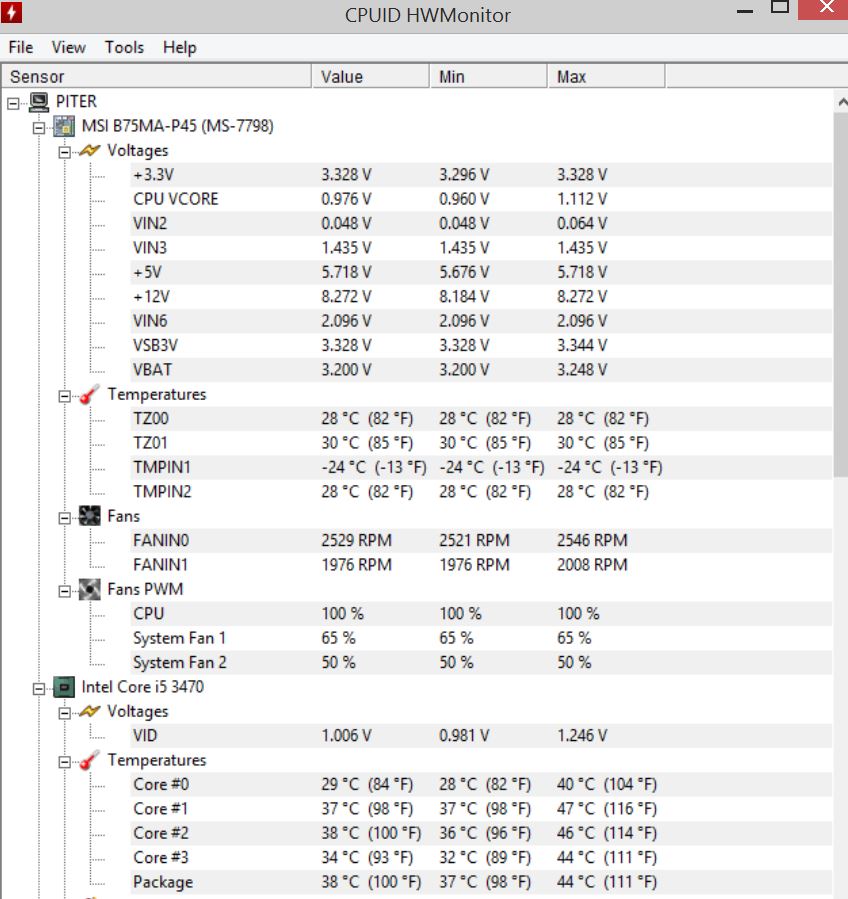Select the Core #3 temperature row

point(480,857)
